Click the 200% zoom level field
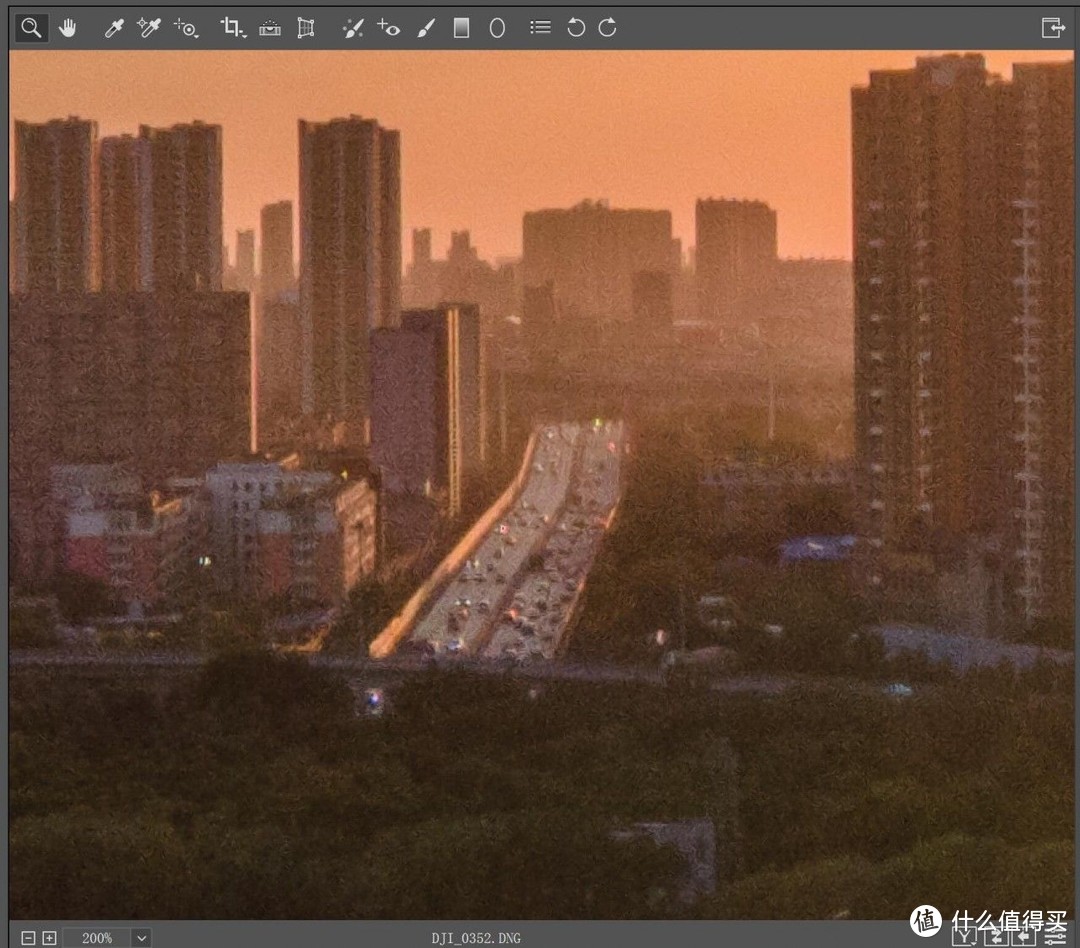This screenshot has height=948, width=1080. [x=97, y=938]
